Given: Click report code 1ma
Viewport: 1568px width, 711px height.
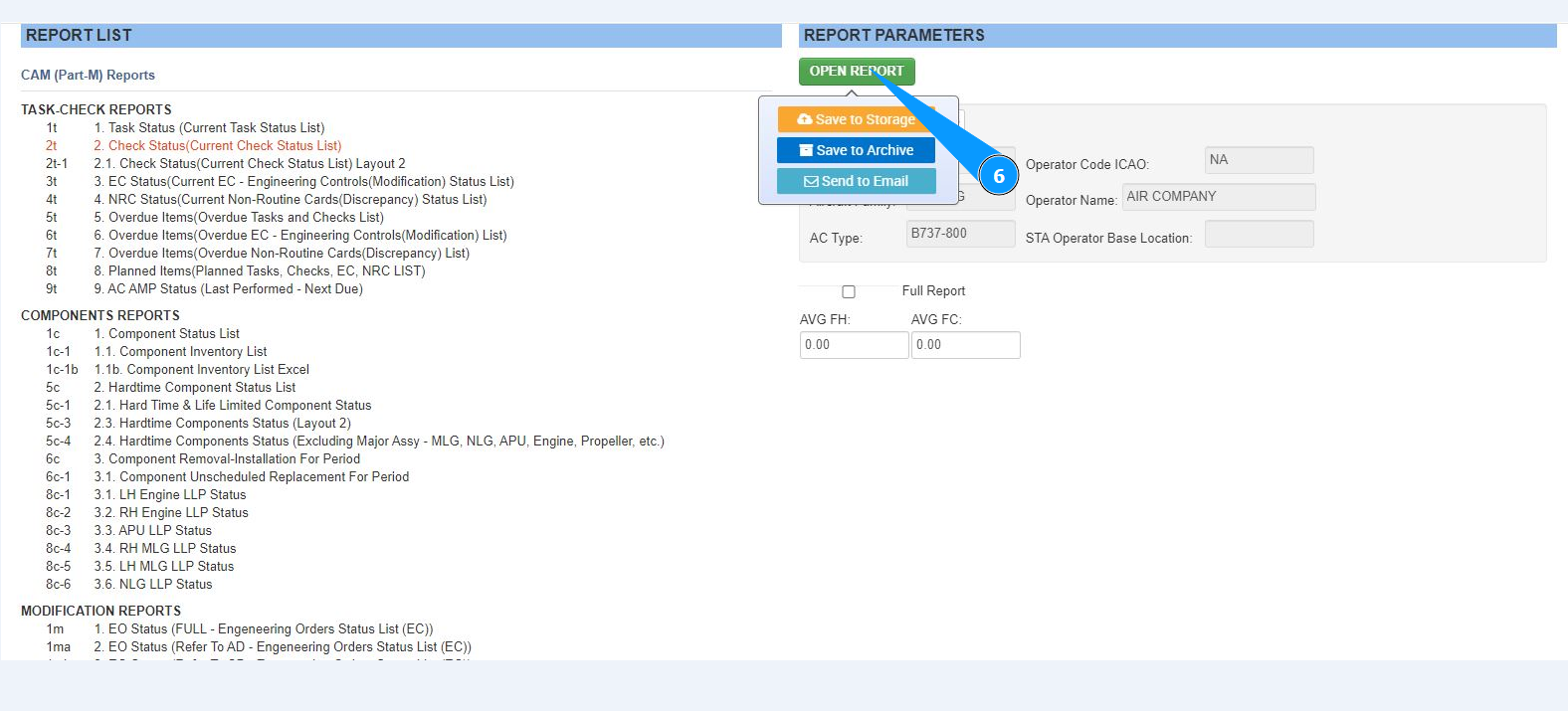Looking at the screenshot, I should (59, 647).
